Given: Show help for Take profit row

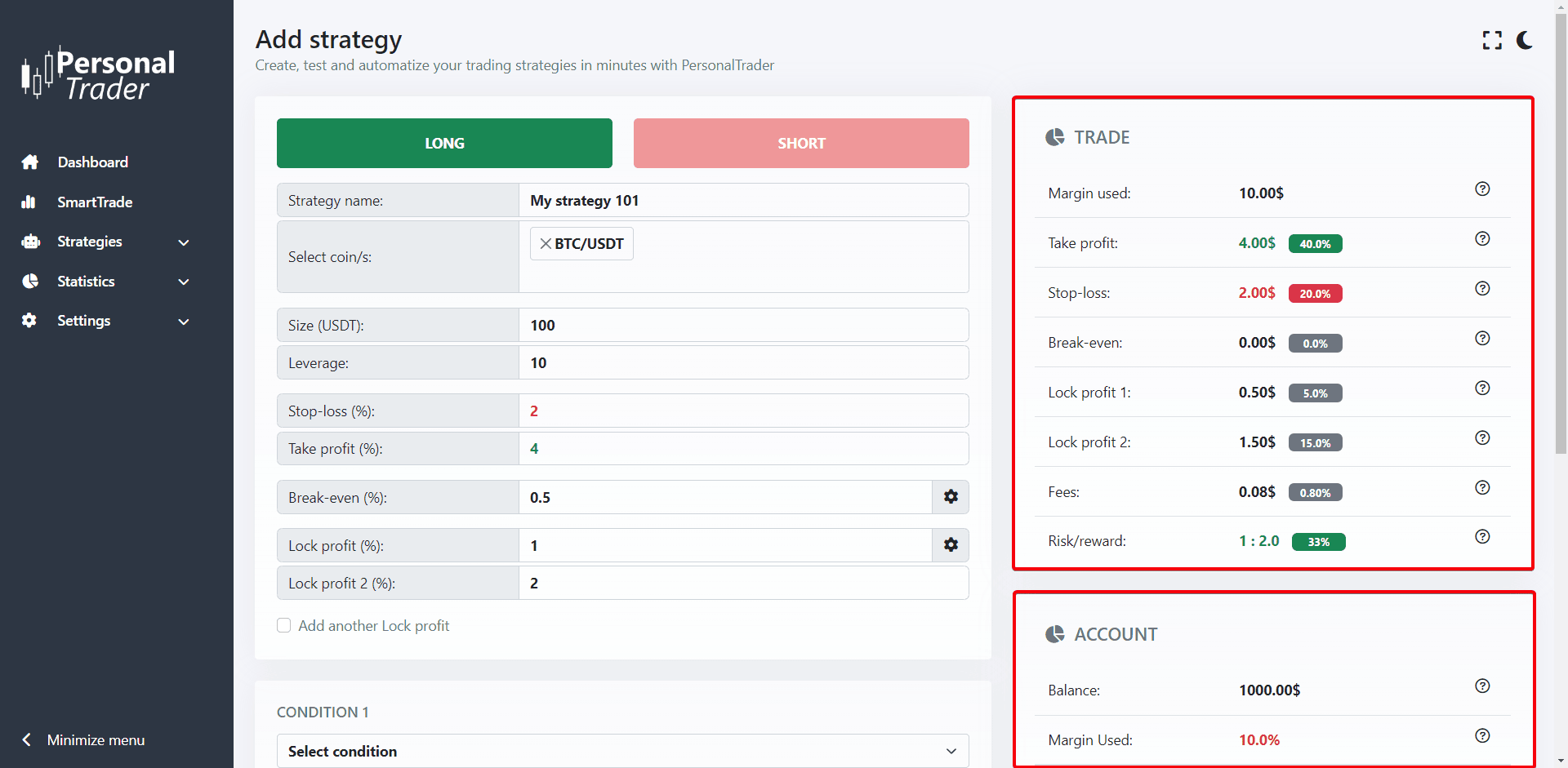Looking at the screenshot, I should pos(1482,239).
